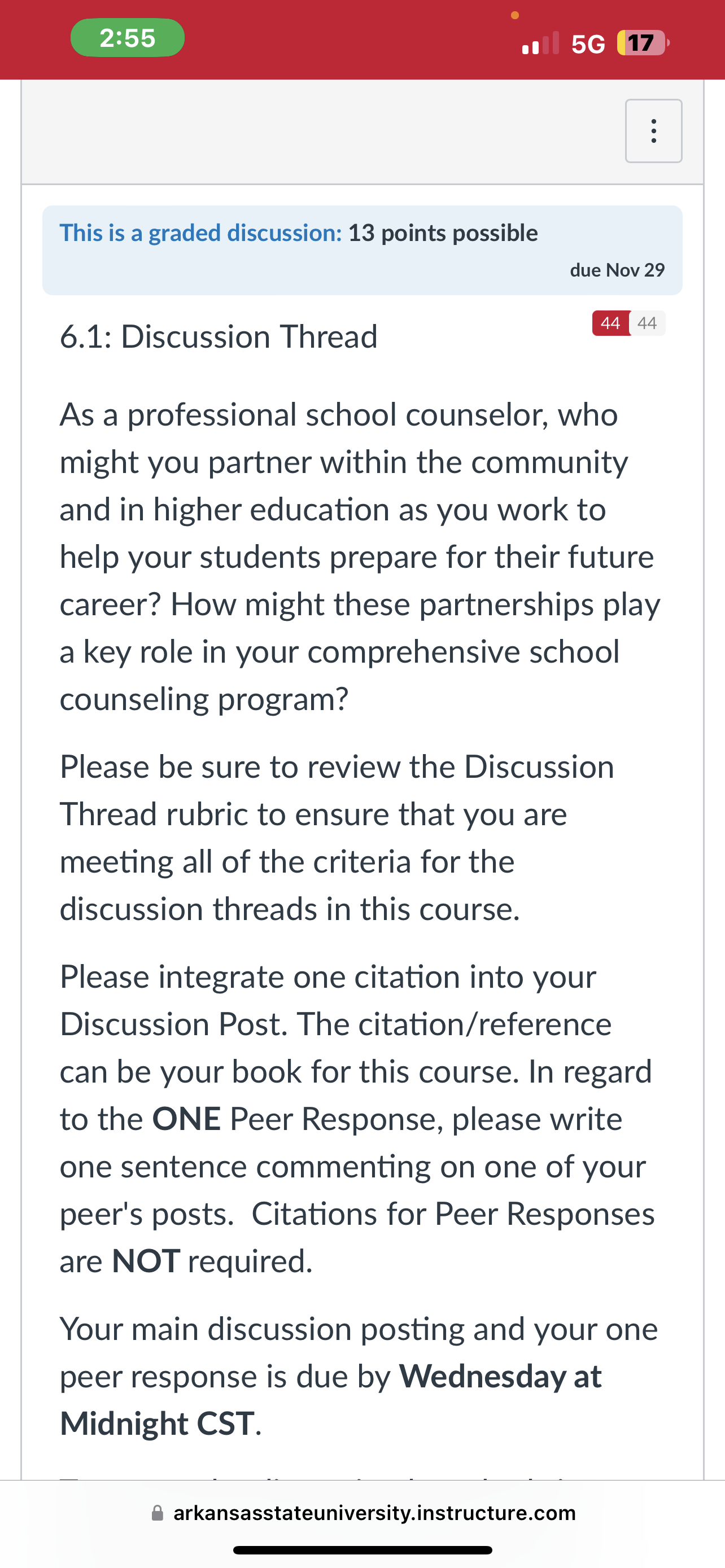Screen dimensions: 725x1568
Task: Tap the padlock icon beside the URL
Action: coord(157,1513)
